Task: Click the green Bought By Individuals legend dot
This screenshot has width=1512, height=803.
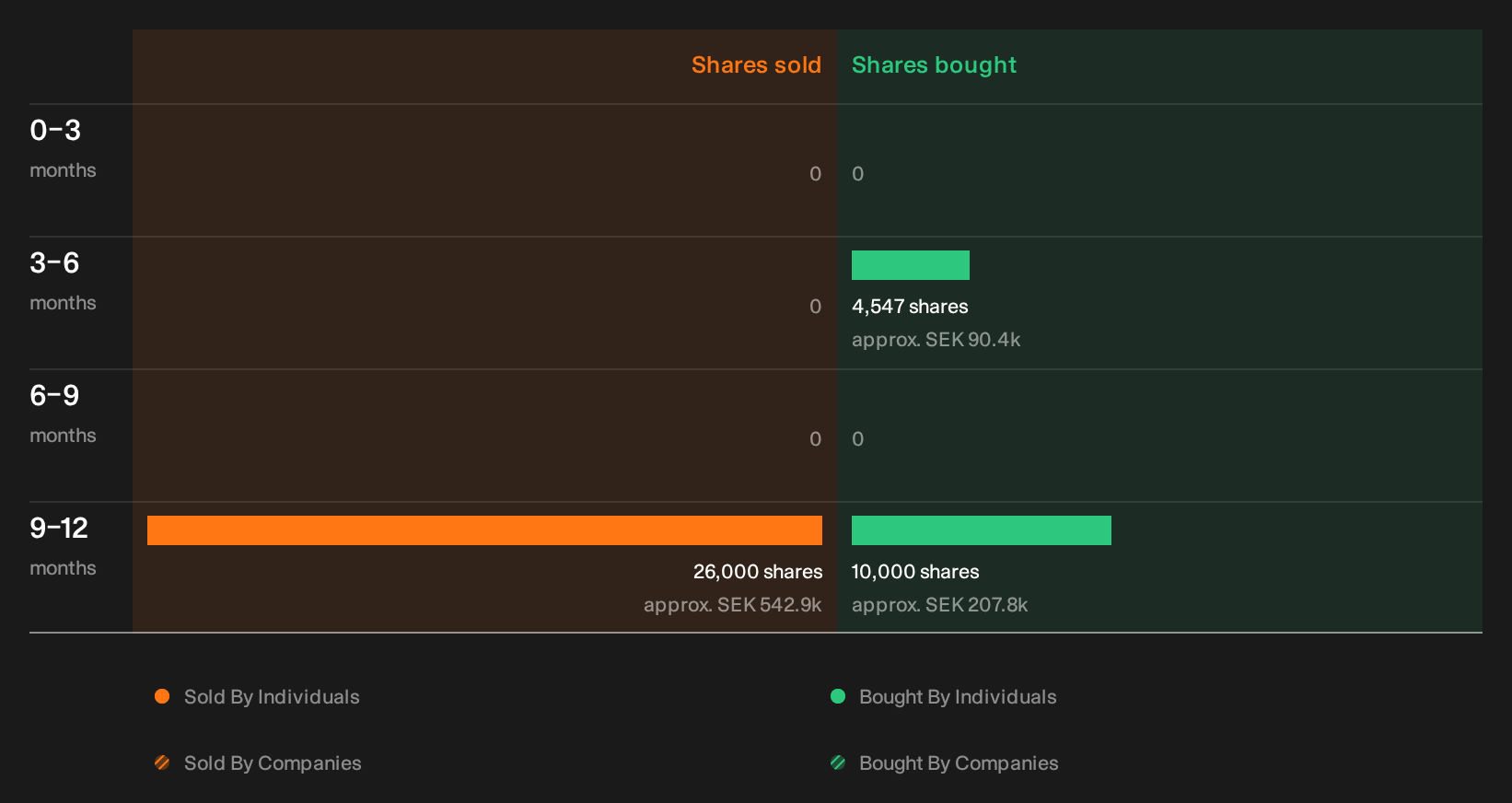Action: (x=838, y=696)
